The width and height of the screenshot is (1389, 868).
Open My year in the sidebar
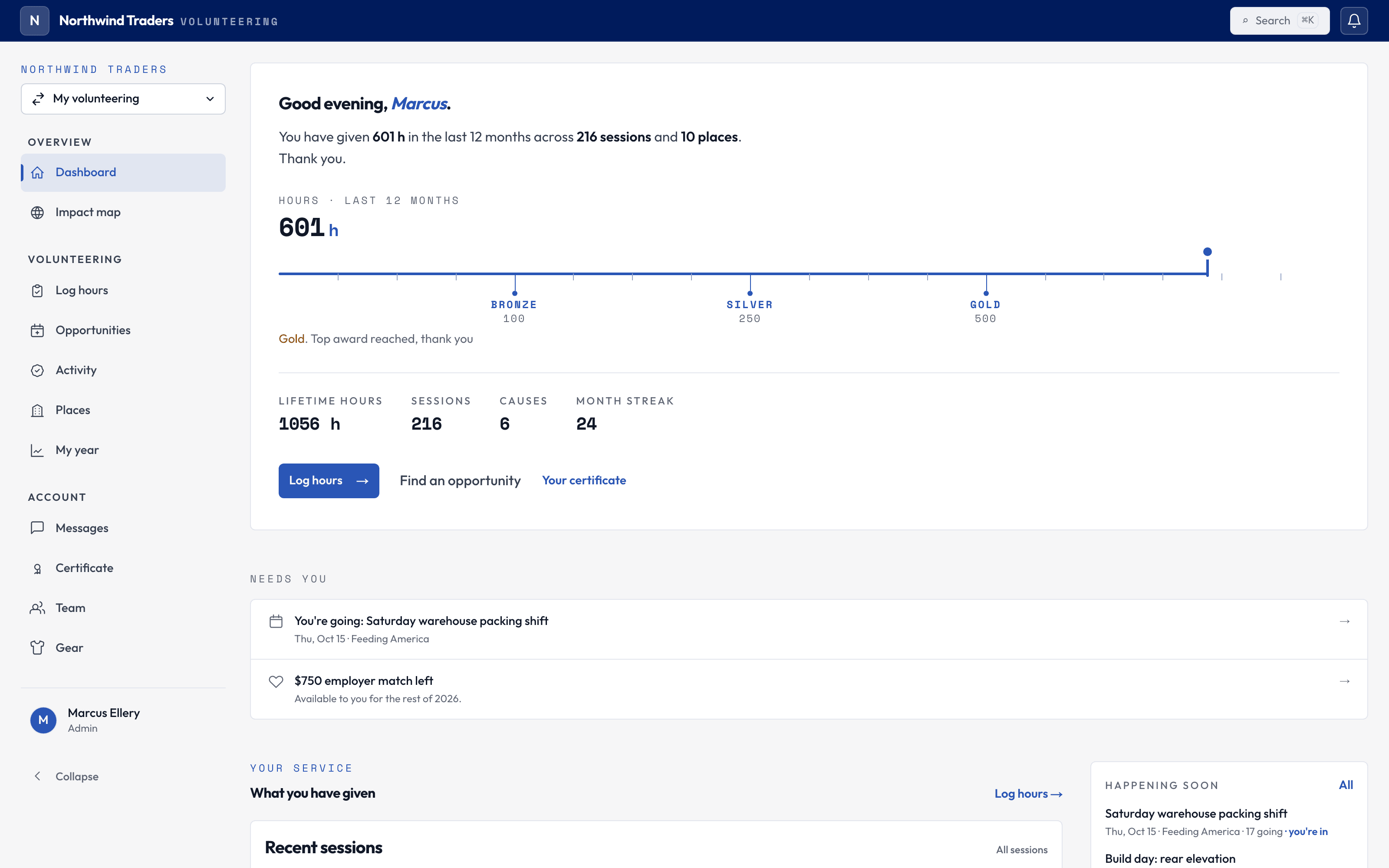pyautogui.click(x=123, y=450)
